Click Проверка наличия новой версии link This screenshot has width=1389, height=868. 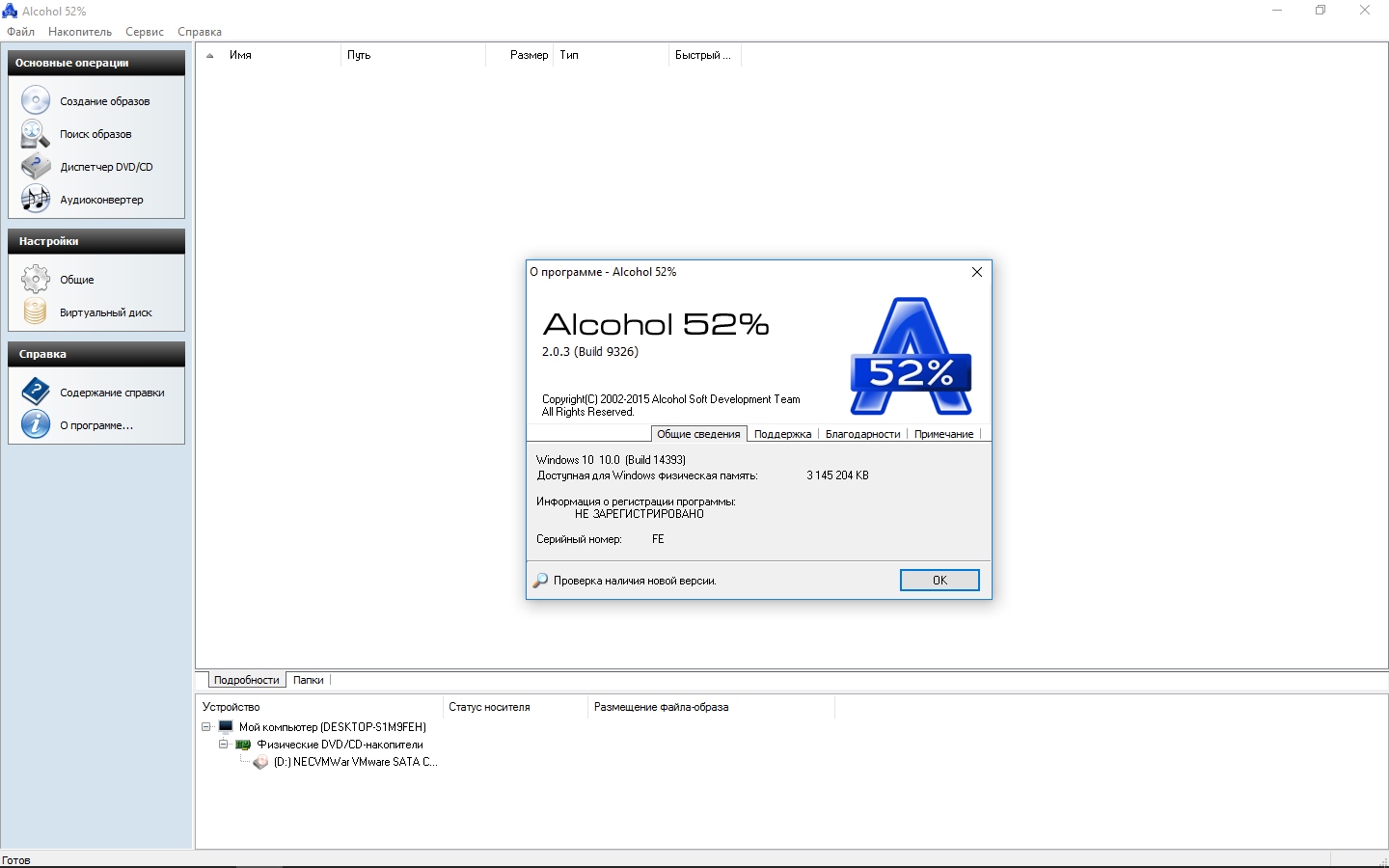tap(635, 581)
